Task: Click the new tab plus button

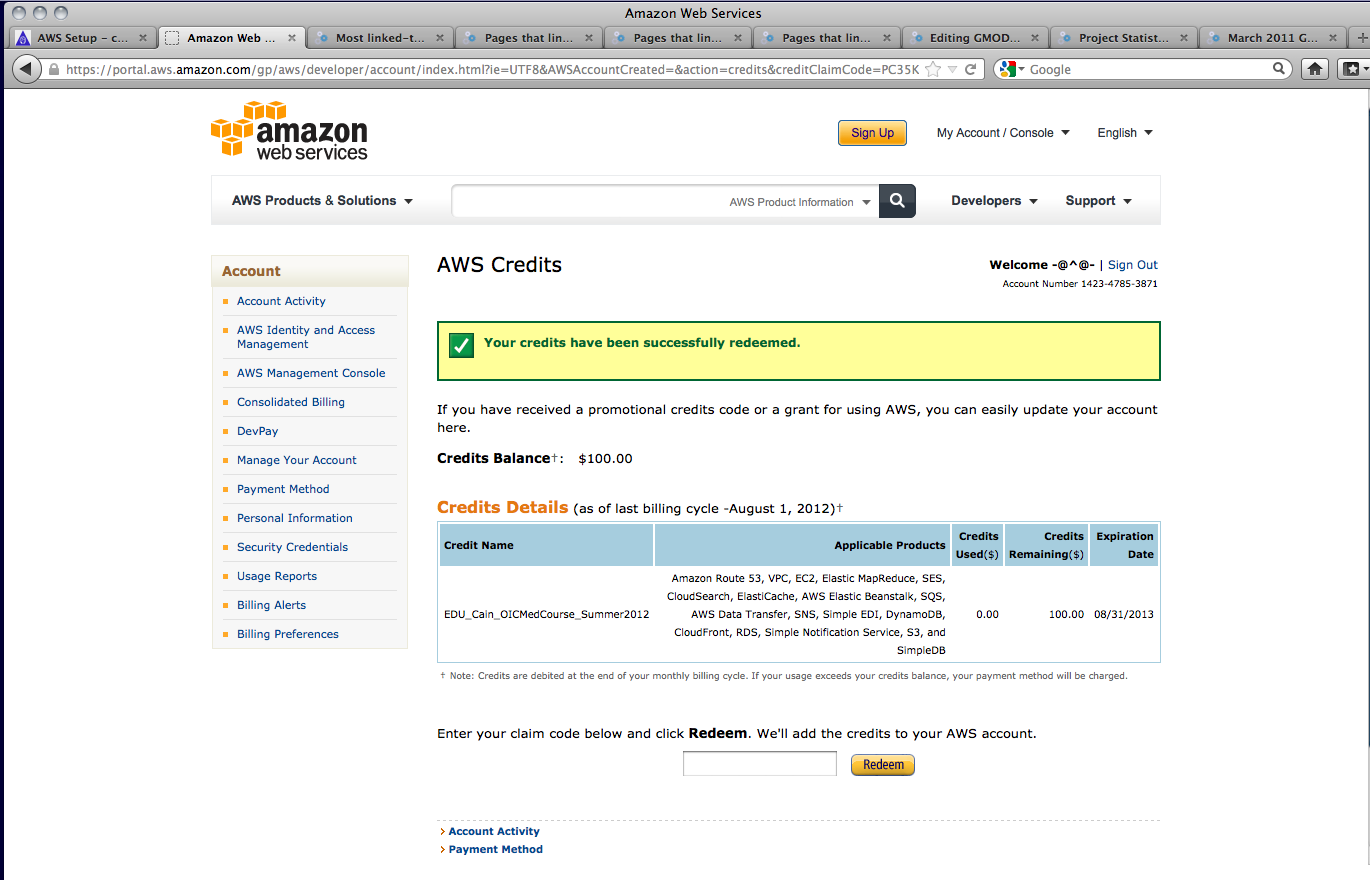Action: tap(1361, 38)
